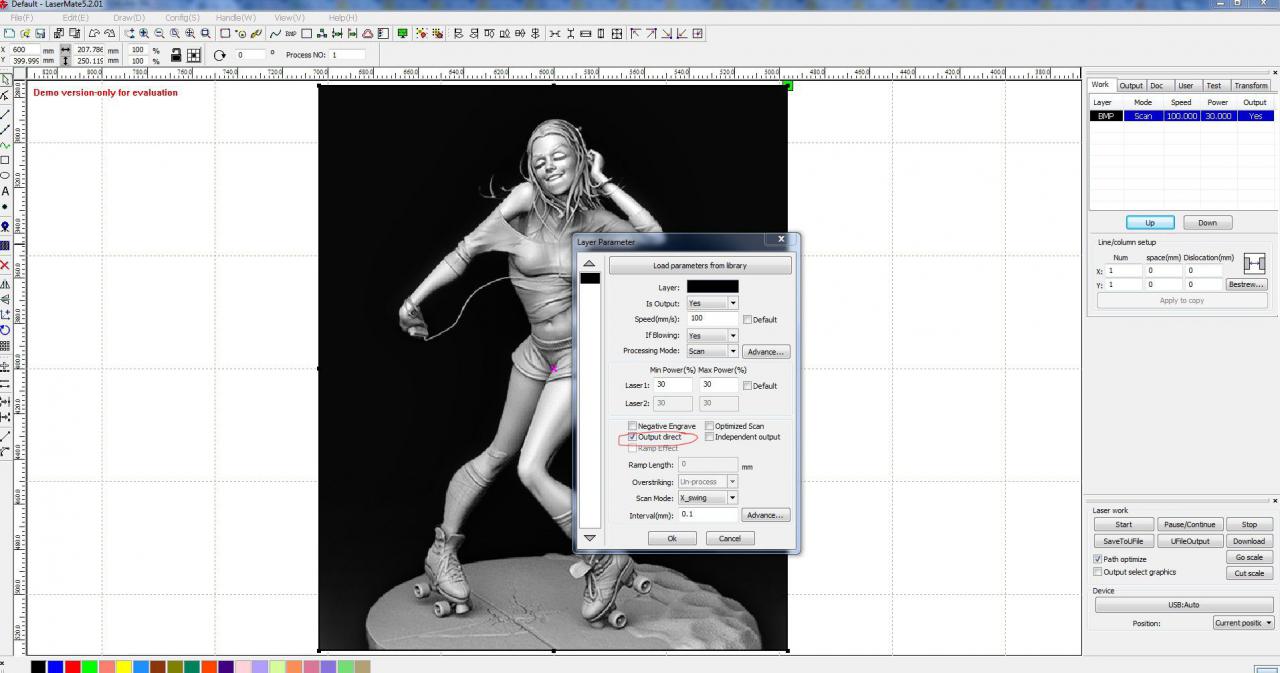Check the Output select graphics checkbox
The width and height of the screenshot is (1280, 673).
click(x=1098, y=572)
